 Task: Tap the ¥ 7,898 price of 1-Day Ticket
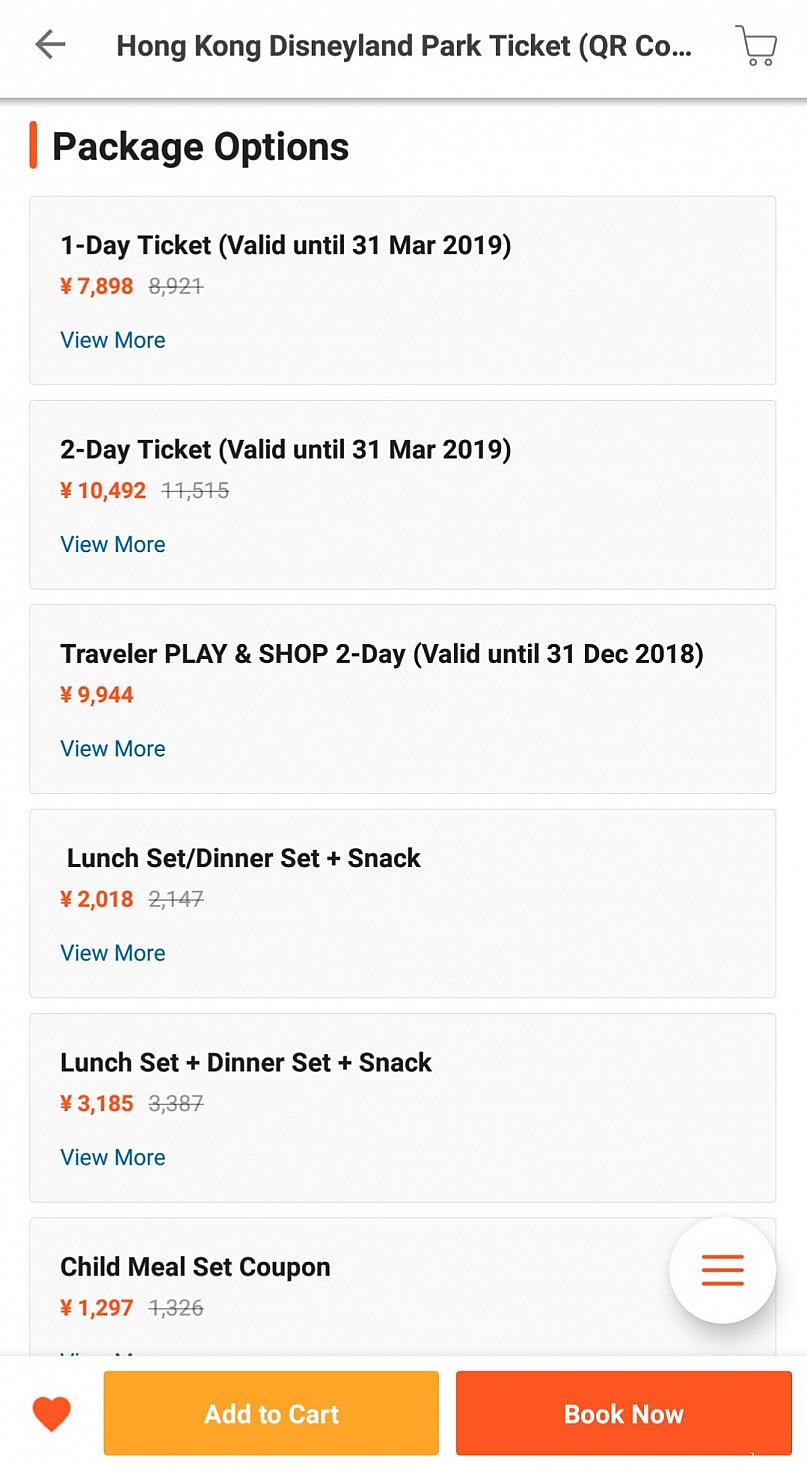pyautogui.click(x=97, y=286)
